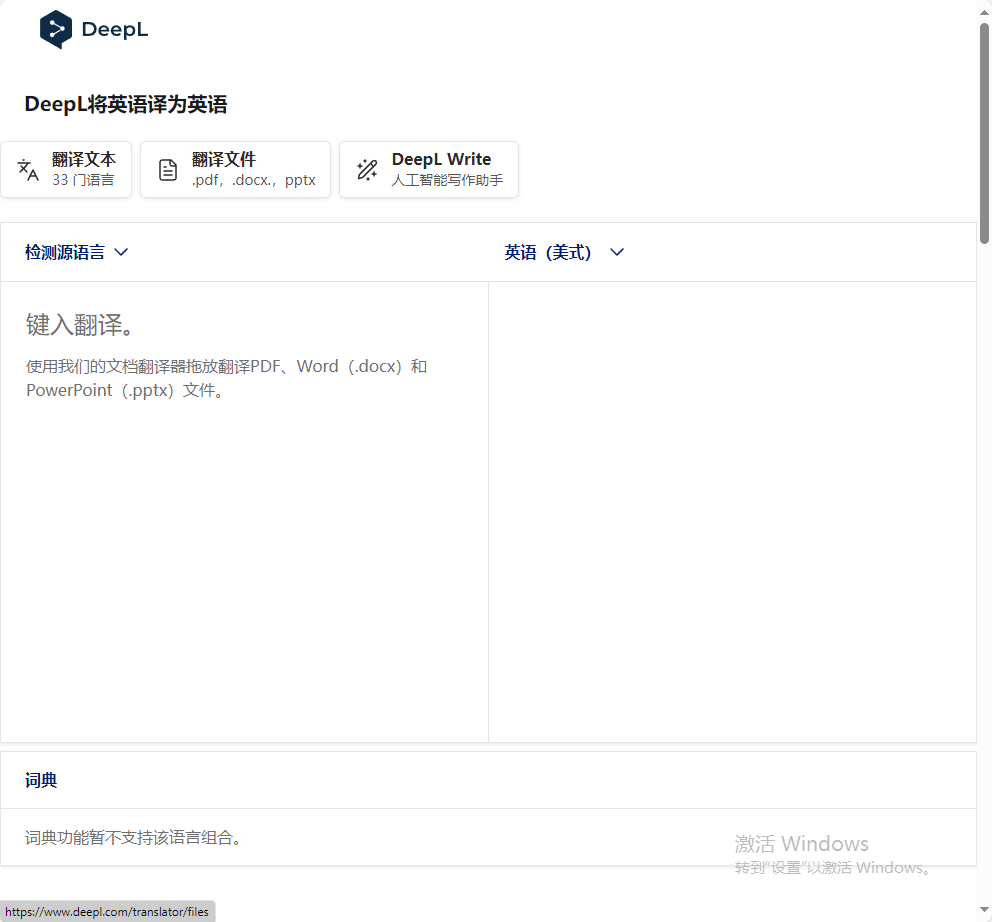This screenshot has height=922, width=992.
Task: Open the DeepL Write tab
Action: 429,170
